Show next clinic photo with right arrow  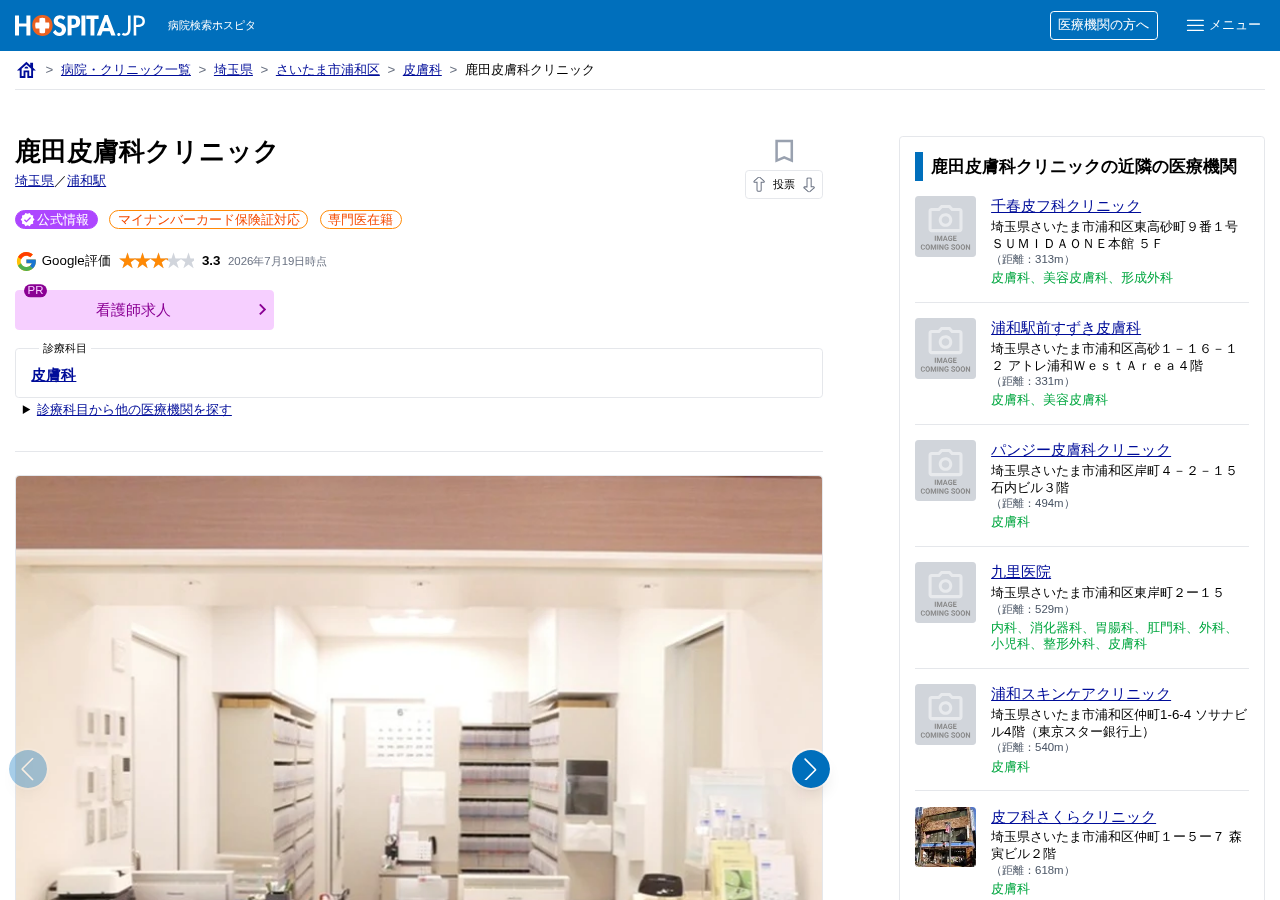coord(811,769)
